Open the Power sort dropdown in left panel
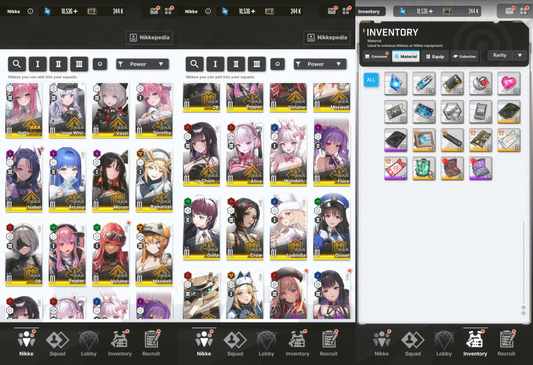 pos(142,64)
